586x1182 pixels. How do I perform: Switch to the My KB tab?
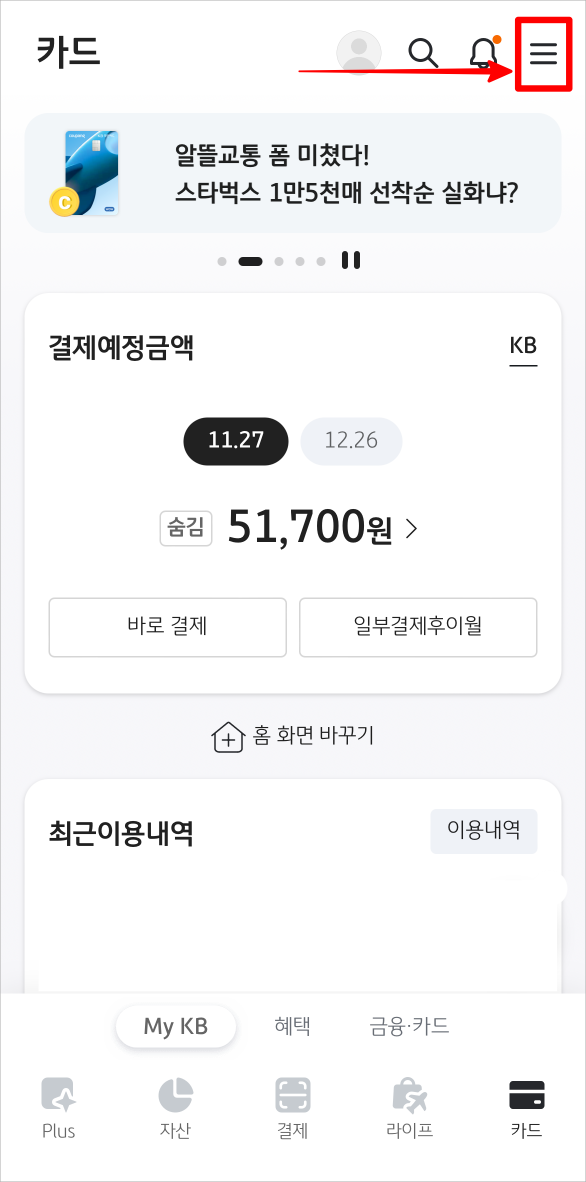[176, 1026]
